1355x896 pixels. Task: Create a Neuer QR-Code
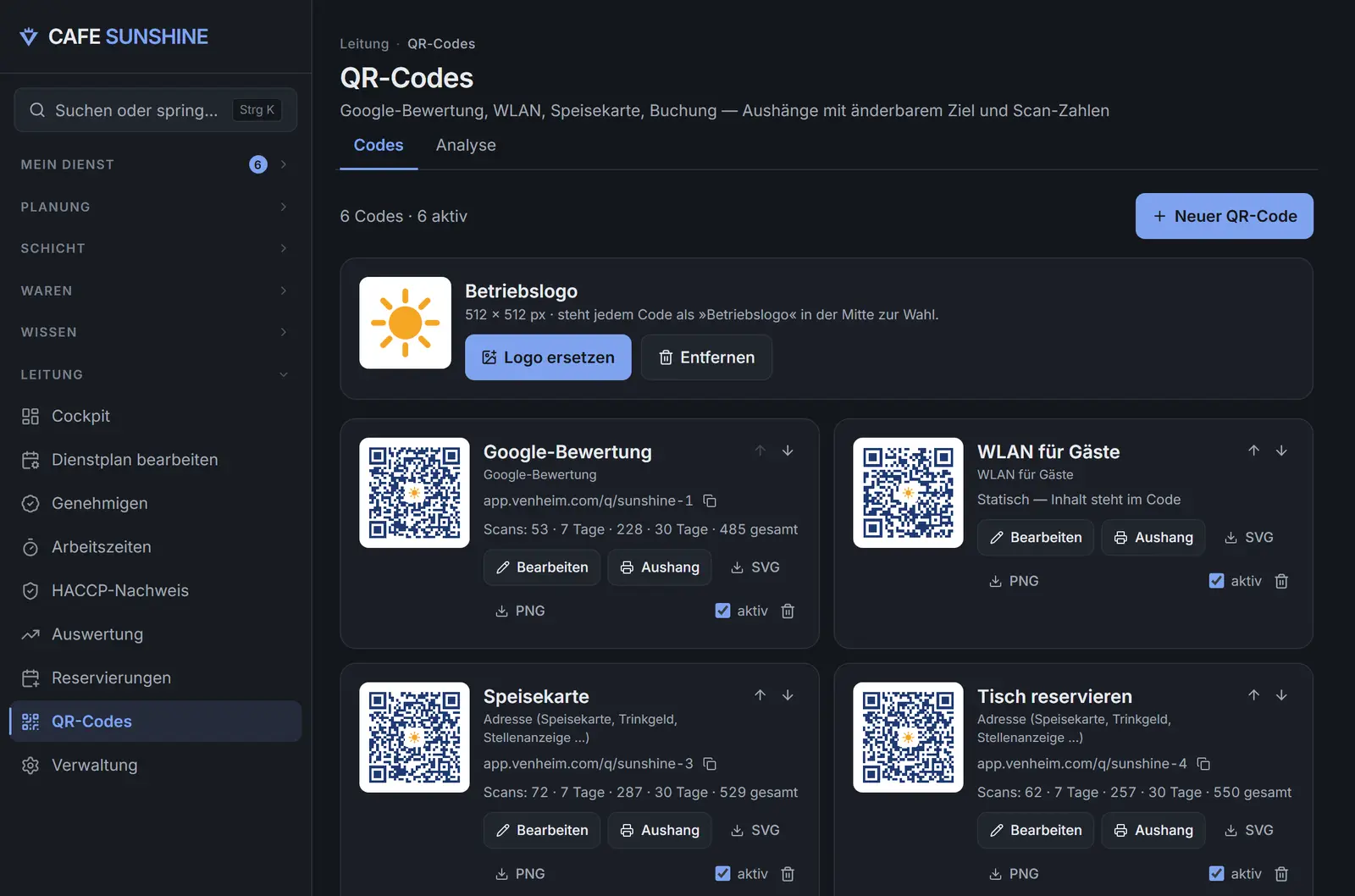1224,216
